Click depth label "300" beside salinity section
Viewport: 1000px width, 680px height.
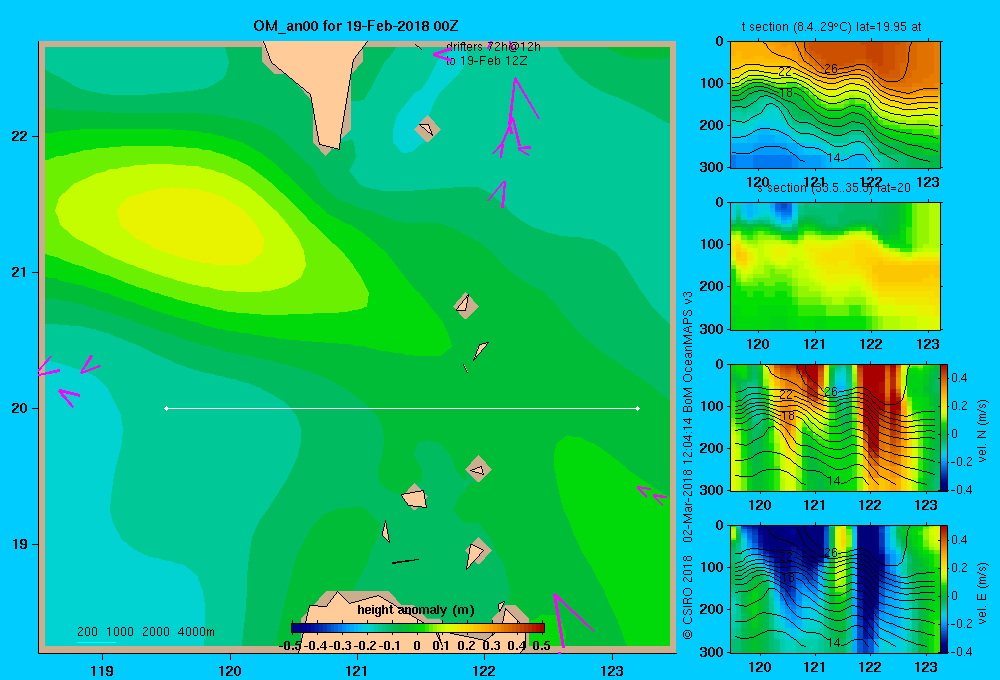click(x=712, y=329)
